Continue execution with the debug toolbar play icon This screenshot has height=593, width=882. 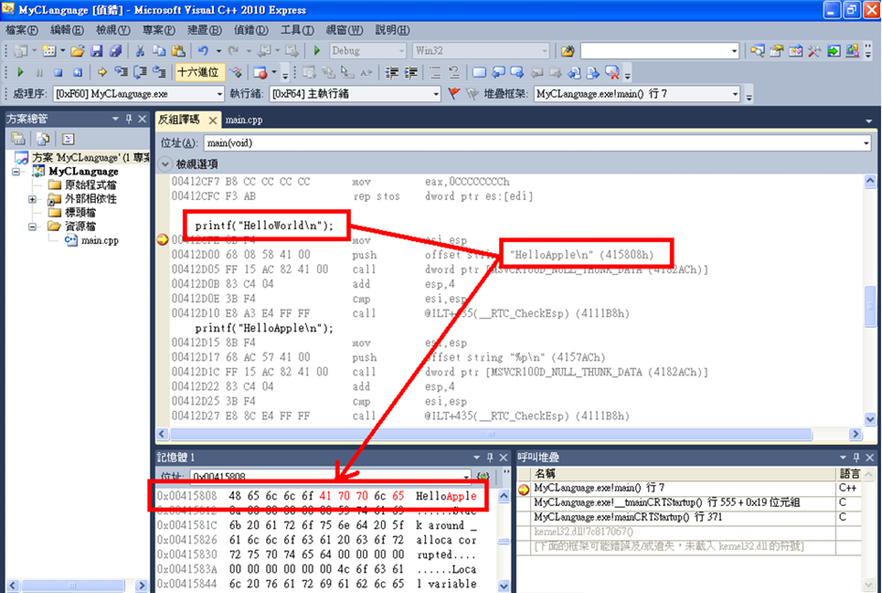point(20,73)
